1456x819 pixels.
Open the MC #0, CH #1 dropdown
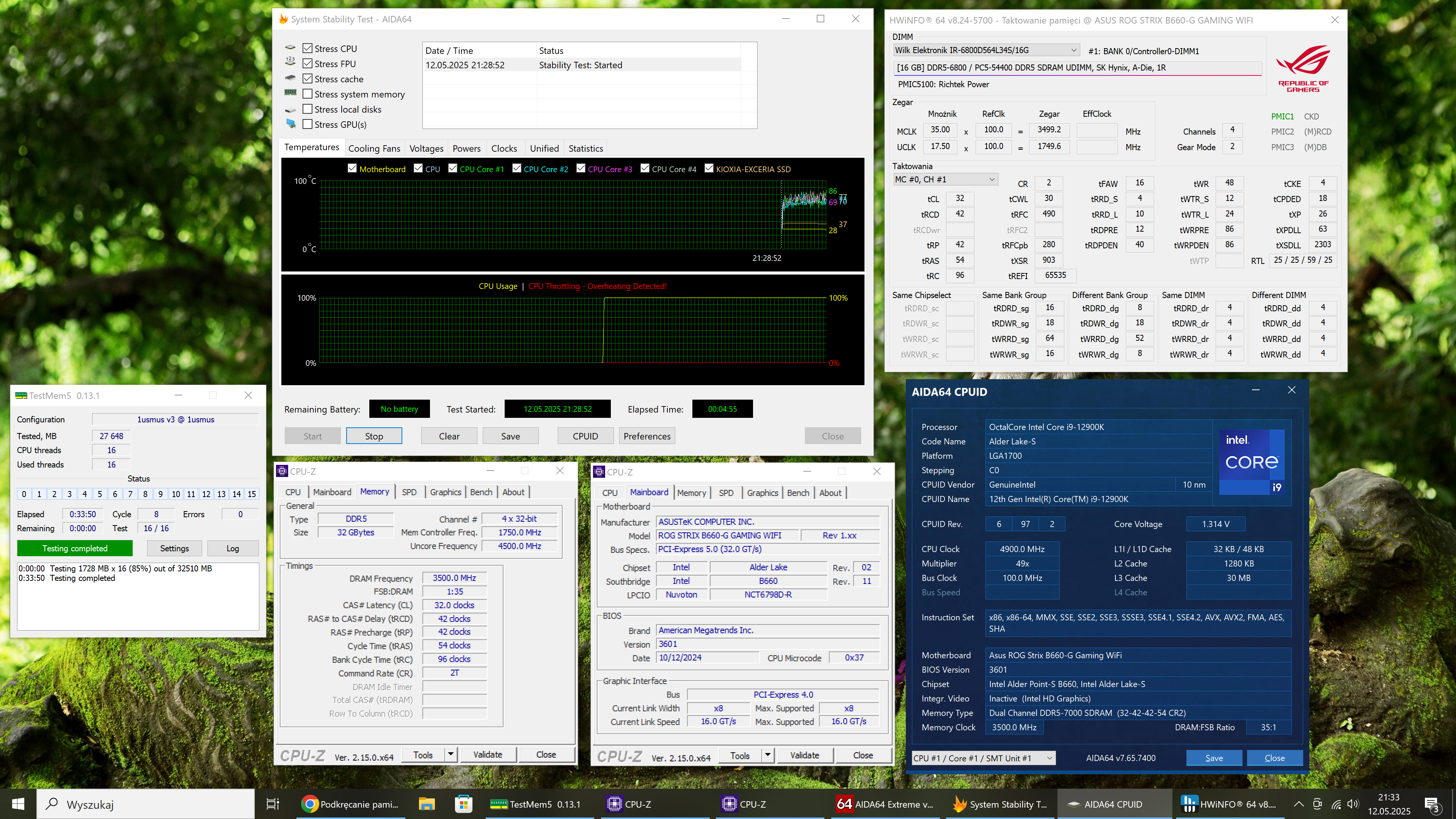click(x=992, y=179)
